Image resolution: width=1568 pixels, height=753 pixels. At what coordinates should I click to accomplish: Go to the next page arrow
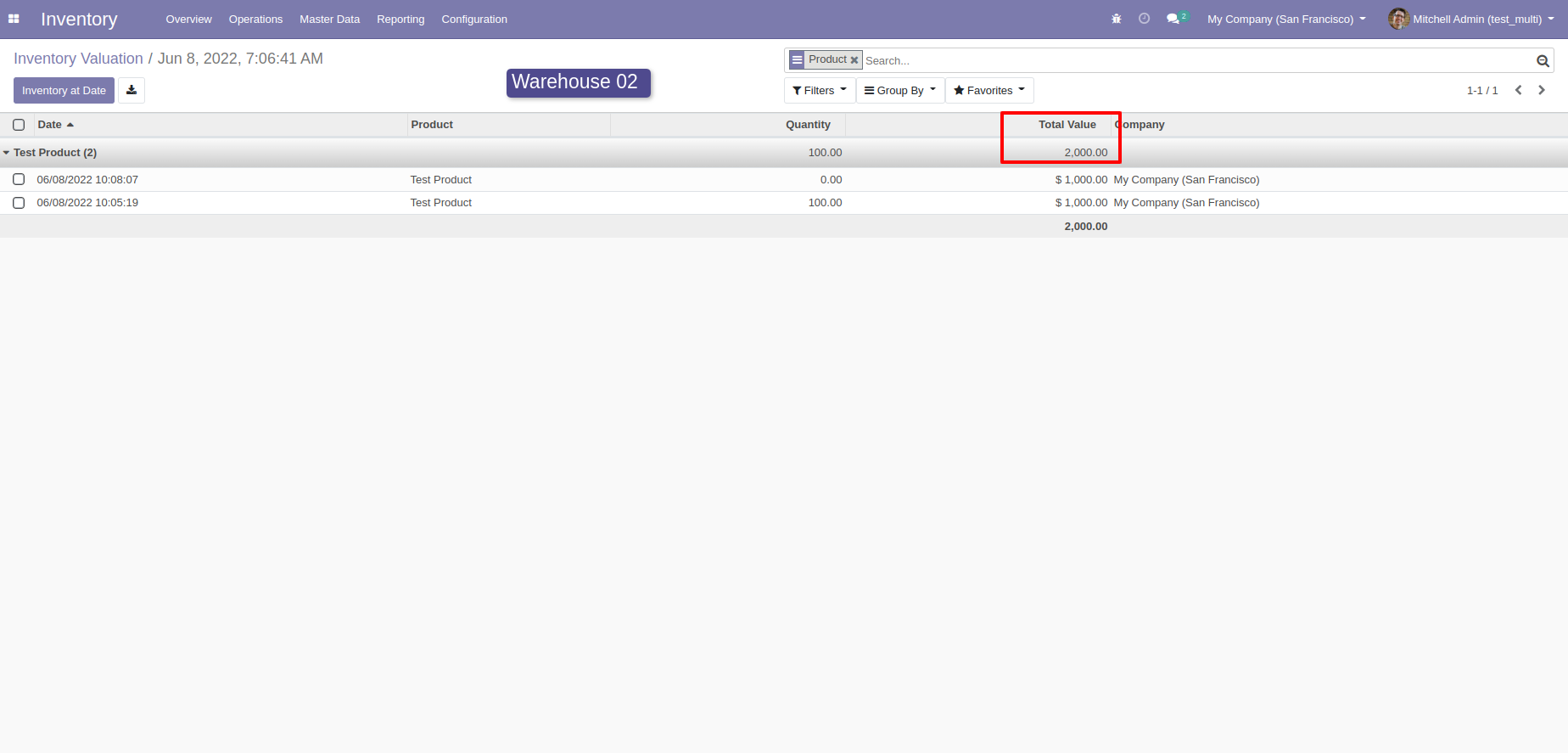tap(1542, 90)
